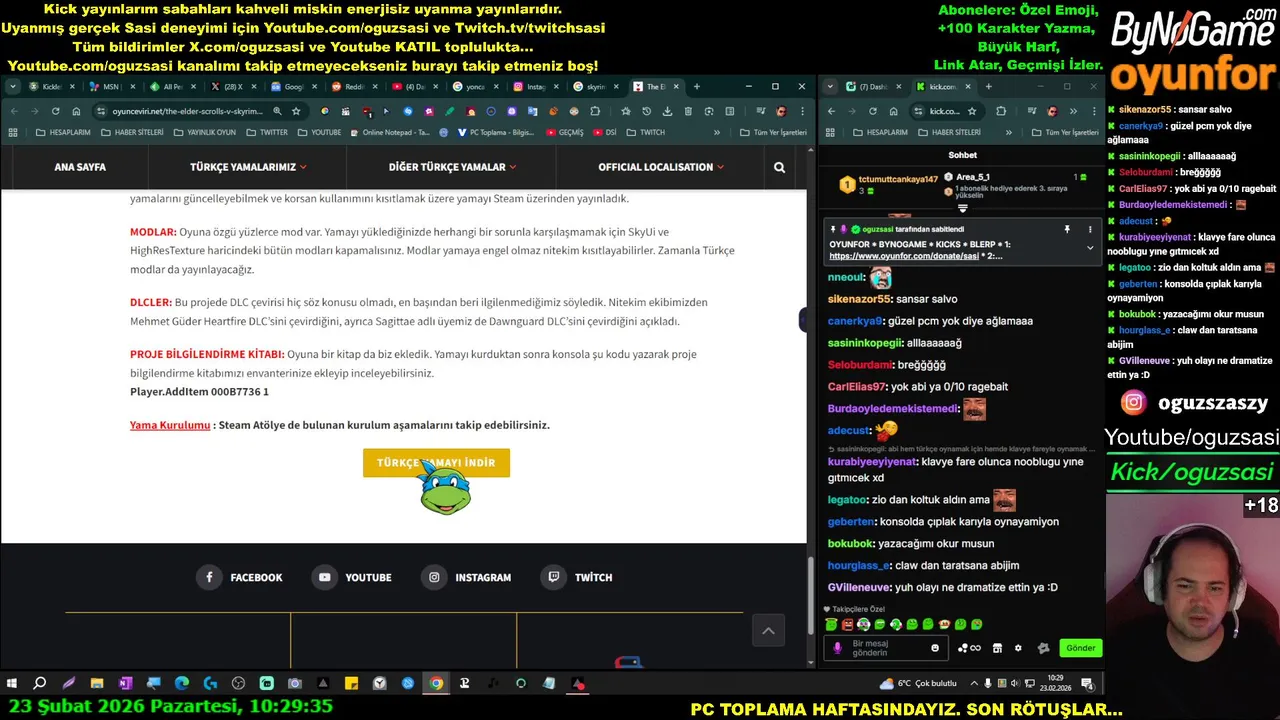
Task: Show hidden bookmarks in left browser
Action: point(716,132)
